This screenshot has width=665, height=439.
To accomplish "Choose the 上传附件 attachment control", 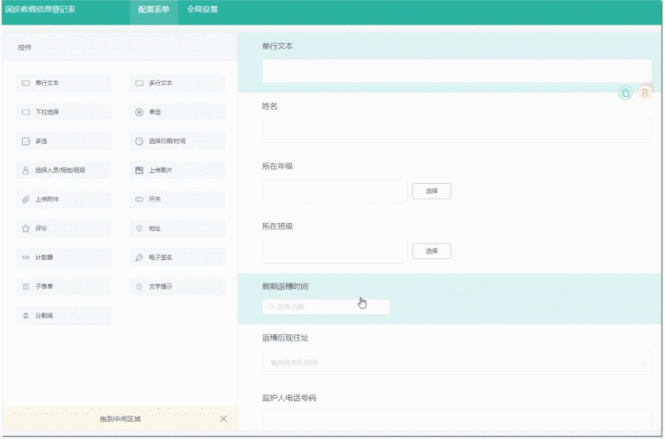I will click(62, 199).
